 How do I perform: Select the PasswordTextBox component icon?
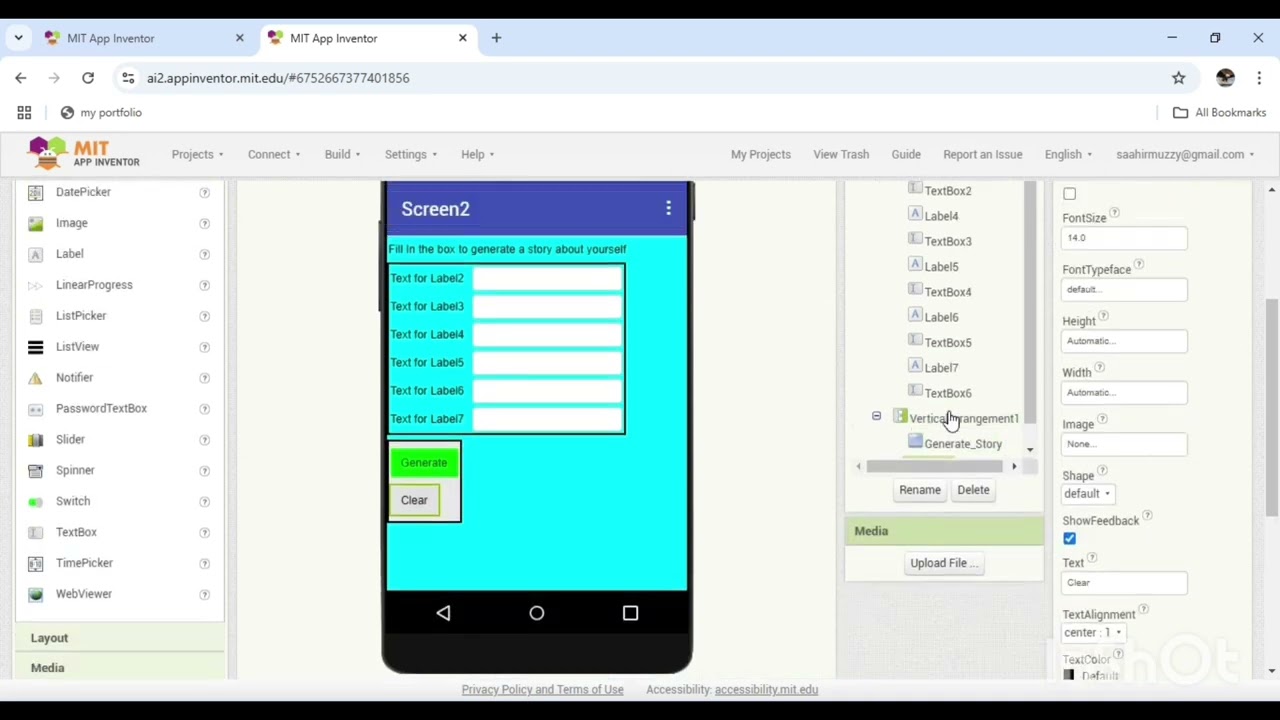click(x=36, y=409)
